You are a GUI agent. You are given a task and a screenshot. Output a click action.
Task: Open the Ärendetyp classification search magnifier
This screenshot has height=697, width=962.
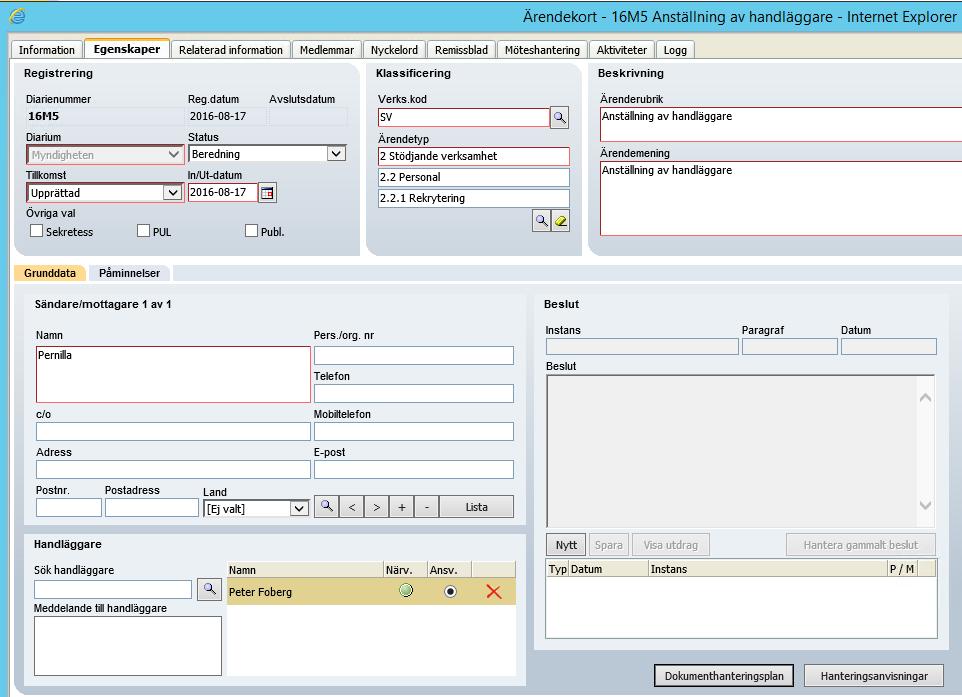pyautogui.click(x=541, y=221)
